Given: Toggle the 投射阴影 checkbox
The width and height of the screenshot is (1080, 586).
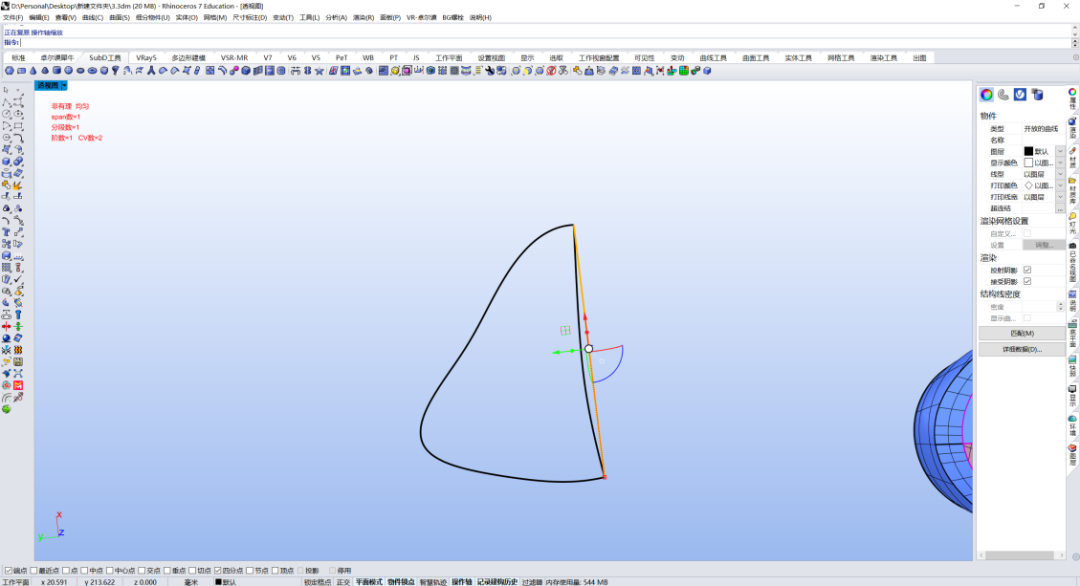Looking at the screenshot, I should pos(1027,270).
